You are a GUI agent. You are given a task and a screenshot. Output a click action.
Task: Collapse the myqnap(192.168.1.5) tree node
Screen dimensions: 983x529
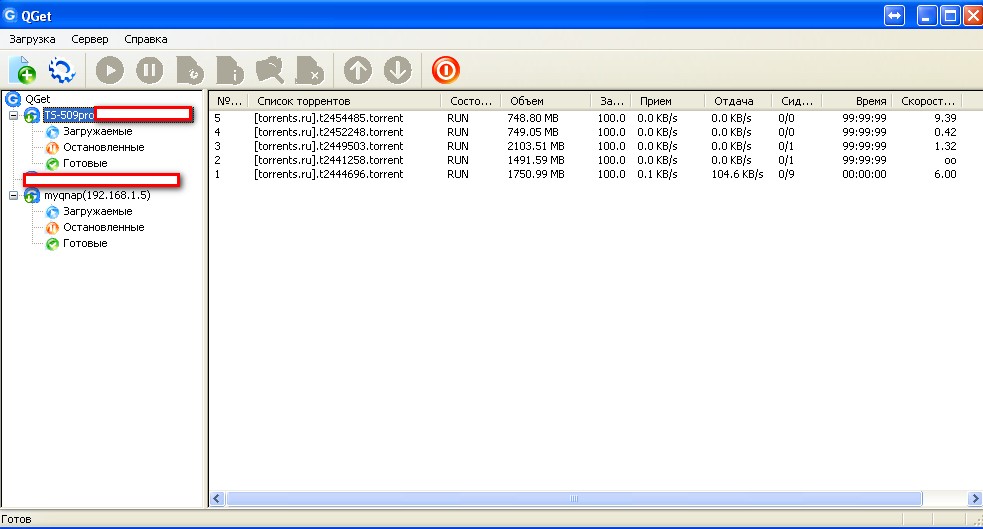pyautogui.click(x=14, y=195)
